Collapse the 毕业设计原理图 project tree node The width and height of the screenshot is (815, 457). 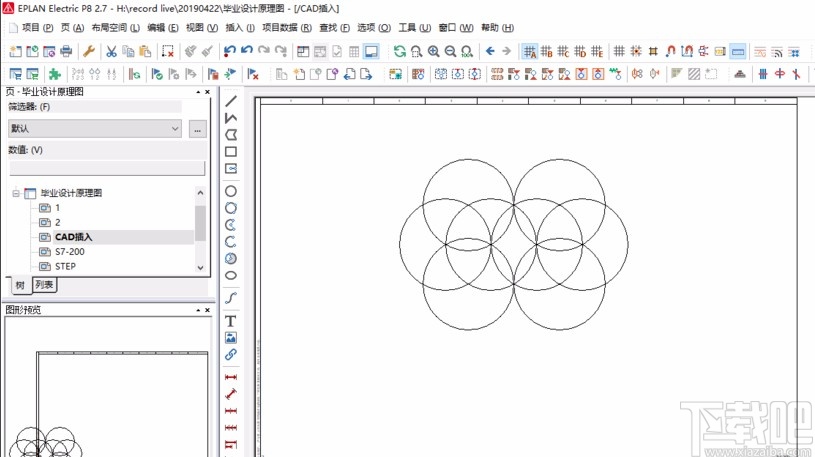click(x=16, y=193)
